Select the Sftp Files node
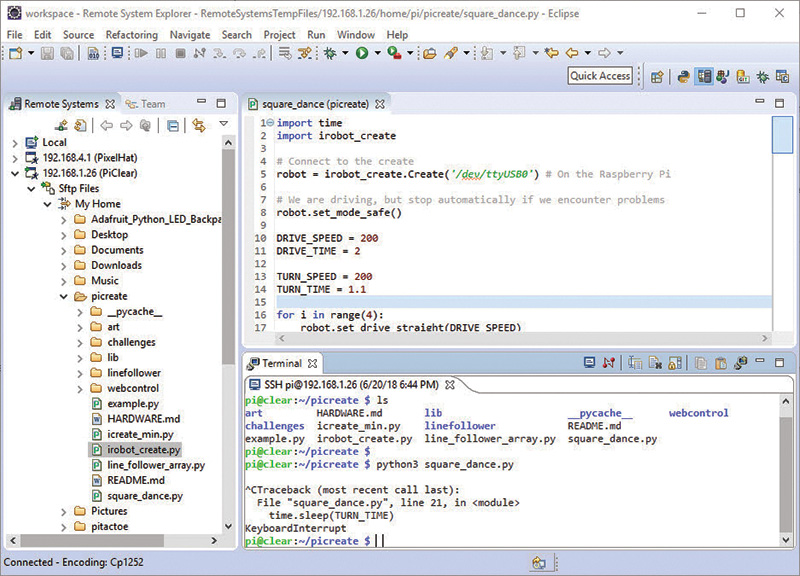Screen dimensions: 800x576 [x=71, y=189]
